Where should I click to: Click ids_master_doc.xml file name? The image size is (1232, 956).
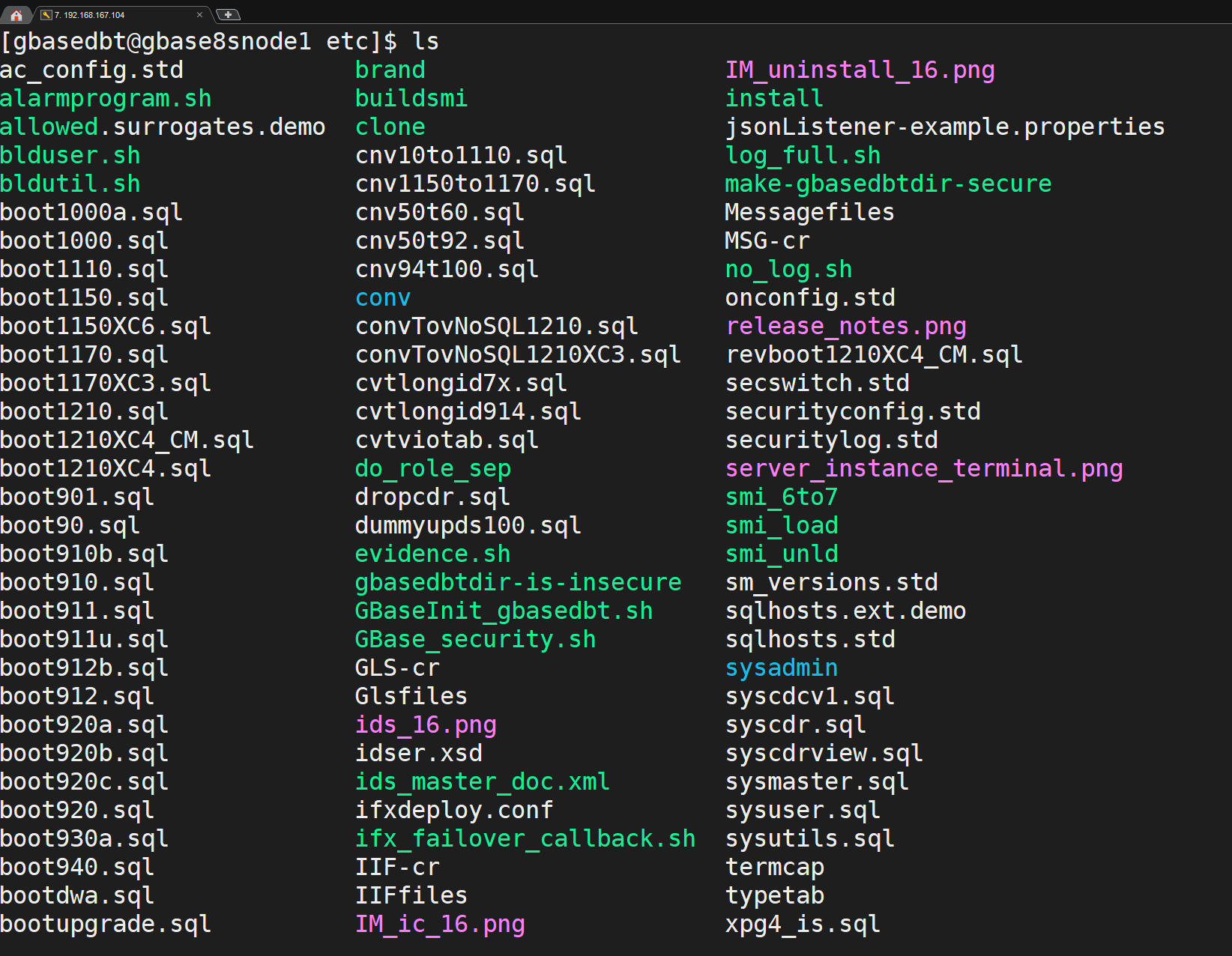click(483, 782)
